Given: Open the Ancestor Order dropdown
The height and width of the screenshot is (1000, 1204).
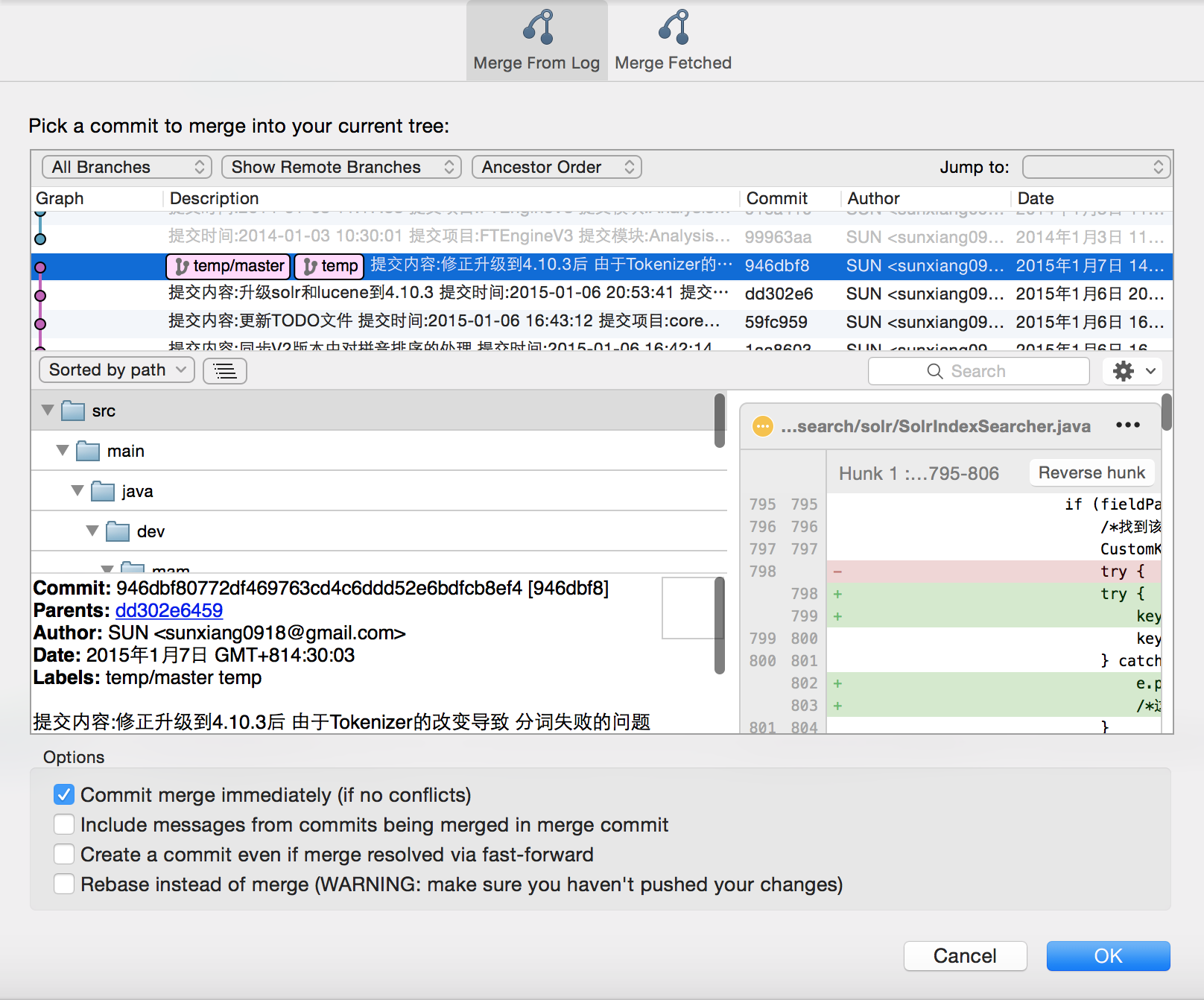Looking at the screenshot, I should point(557,167).
